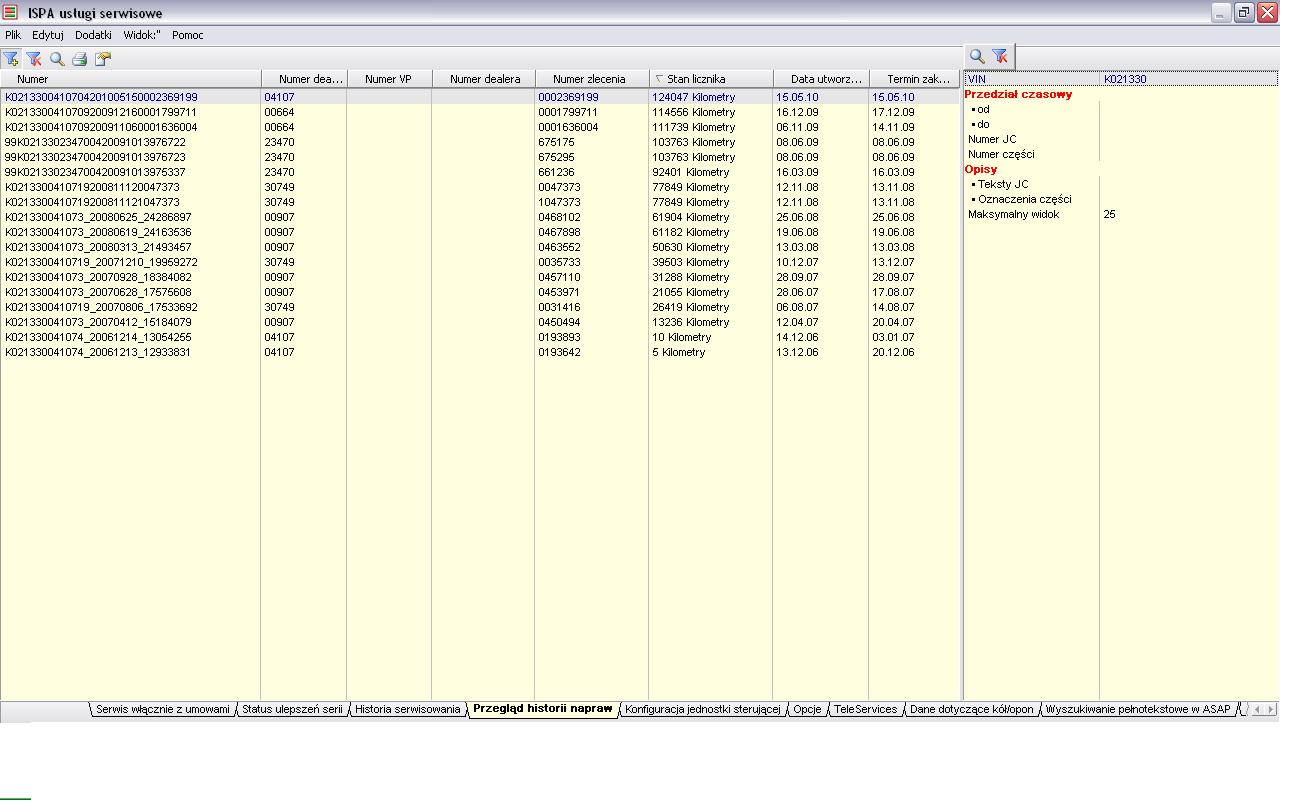Sort by the Numer dealera column header
Image resolution: width=1289 pixels, height=804 pixels.
coord(484,79)
